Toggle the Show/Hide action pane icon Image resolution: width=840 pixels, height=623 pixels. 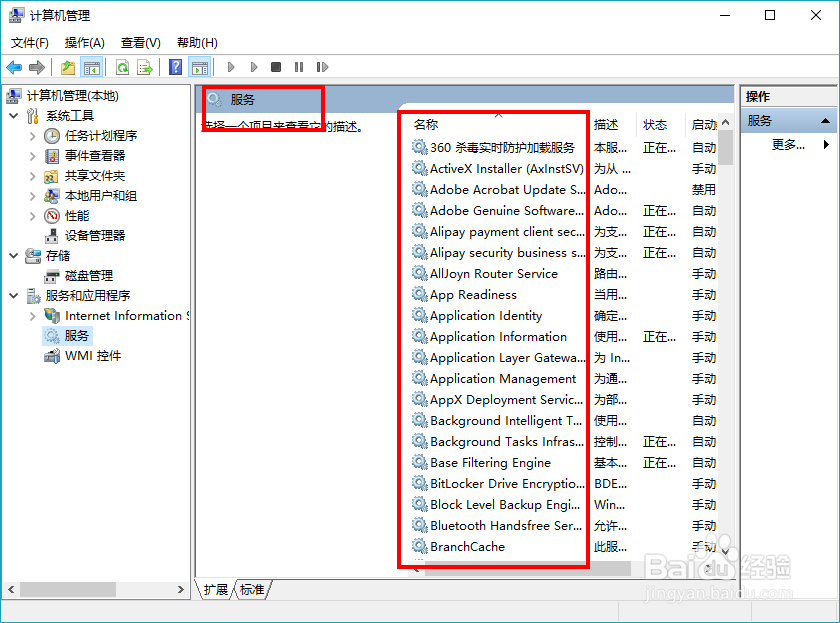click(200, 67)
